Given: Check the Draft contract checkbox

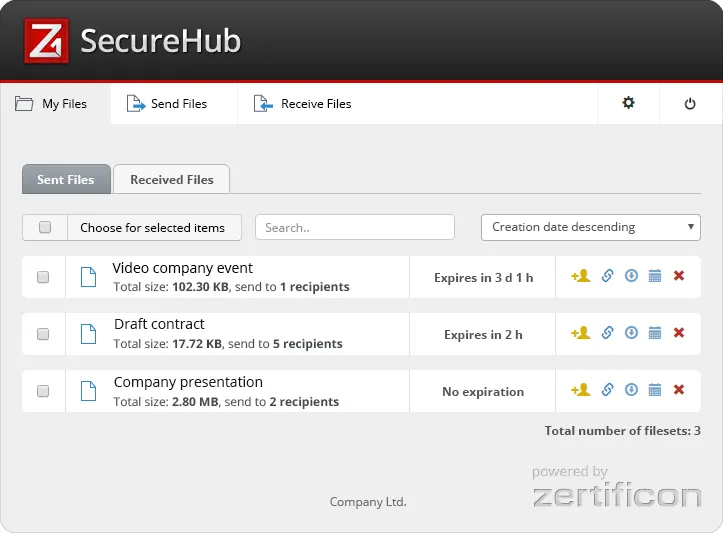Looking at the screenshot, I should pyautogui.click(x=43, y=334).
